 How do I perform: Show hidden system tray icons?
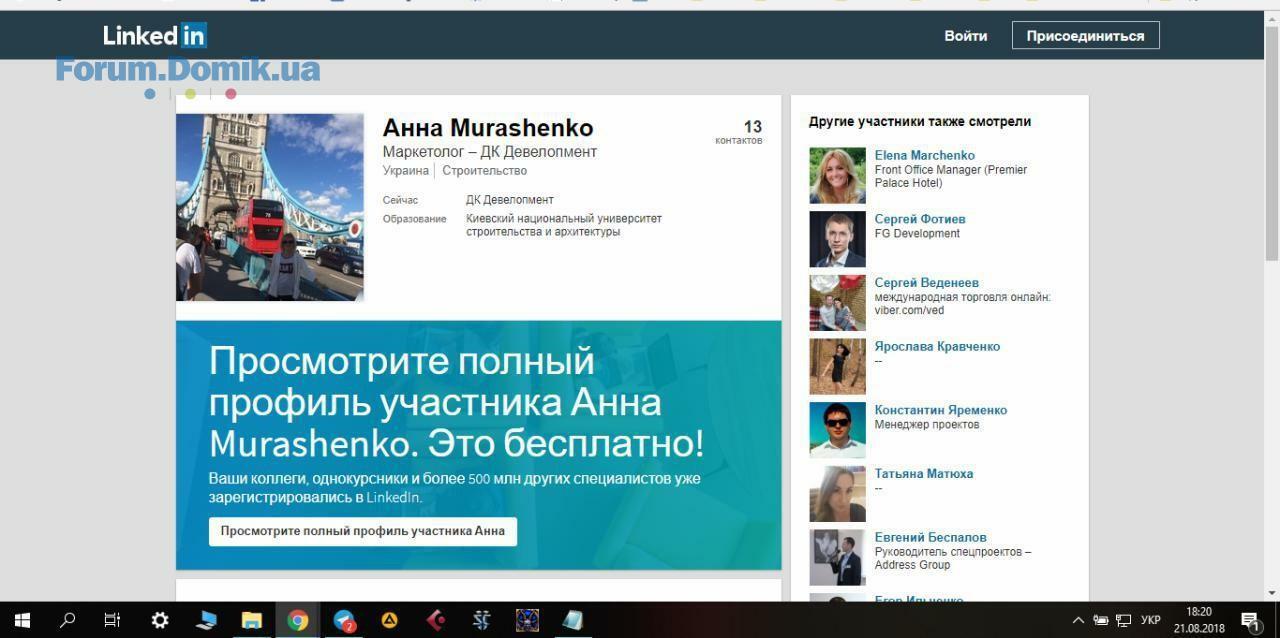click(x=1078, y=620)
